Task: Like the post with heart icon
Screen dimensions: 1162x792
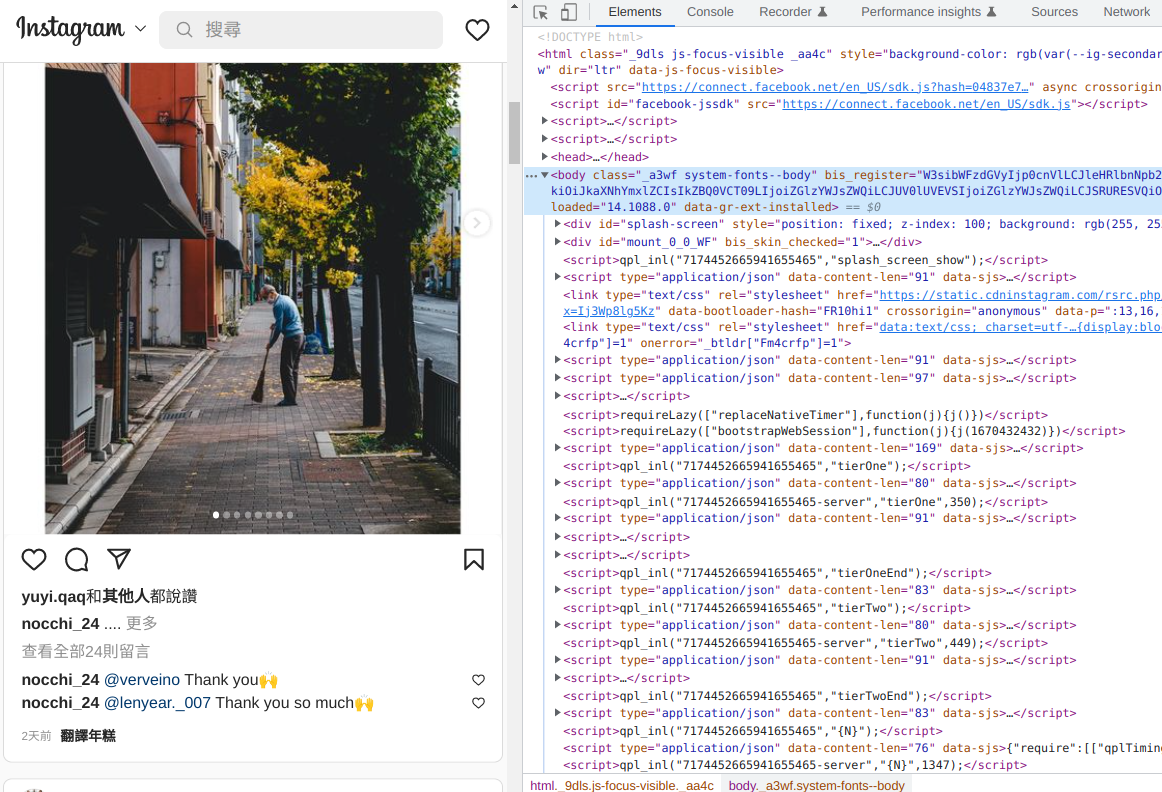Action: (x=34, y=560)
